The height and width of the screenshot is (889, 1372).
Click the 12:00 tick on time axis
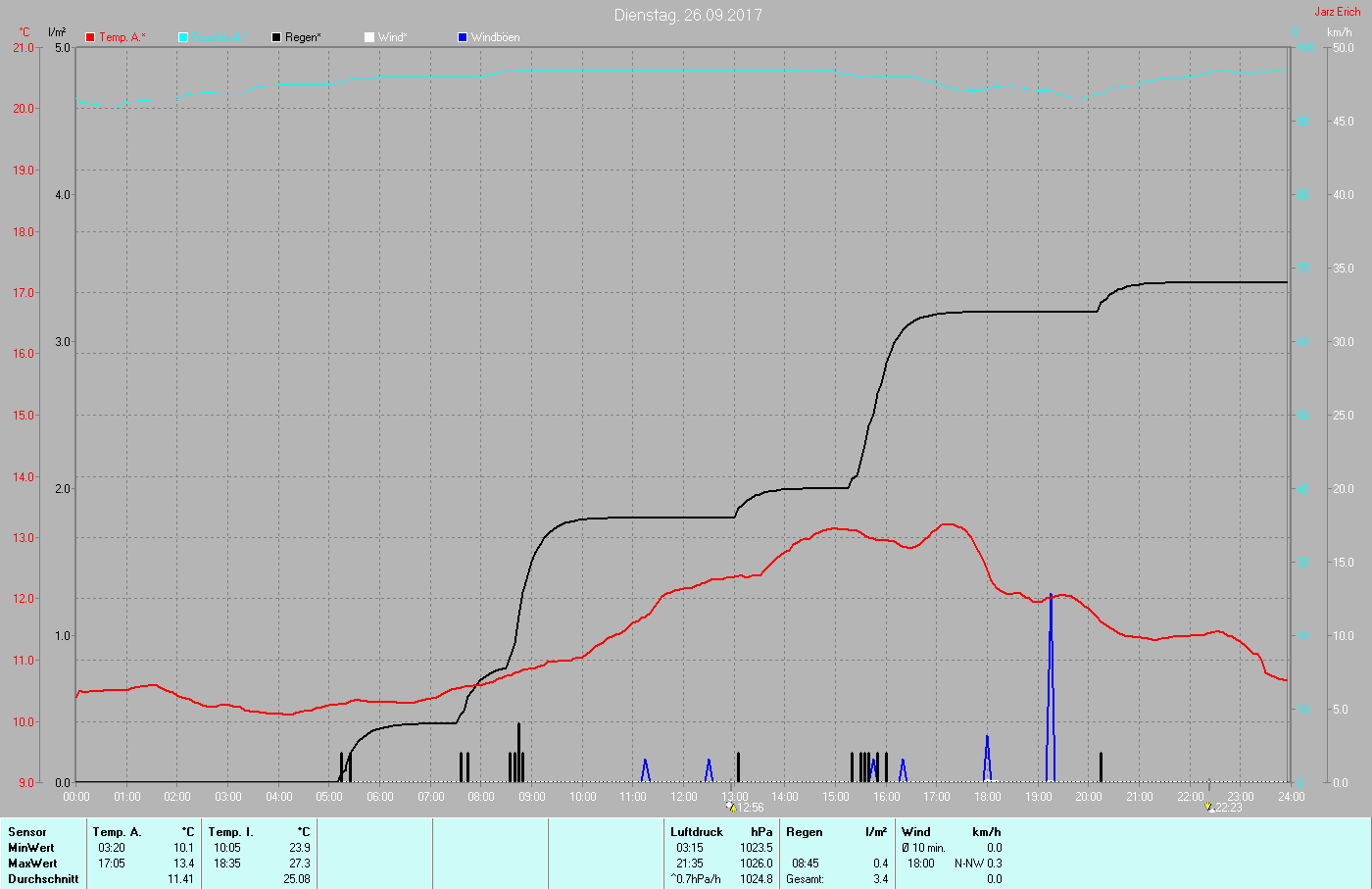(x=684, y=797)
